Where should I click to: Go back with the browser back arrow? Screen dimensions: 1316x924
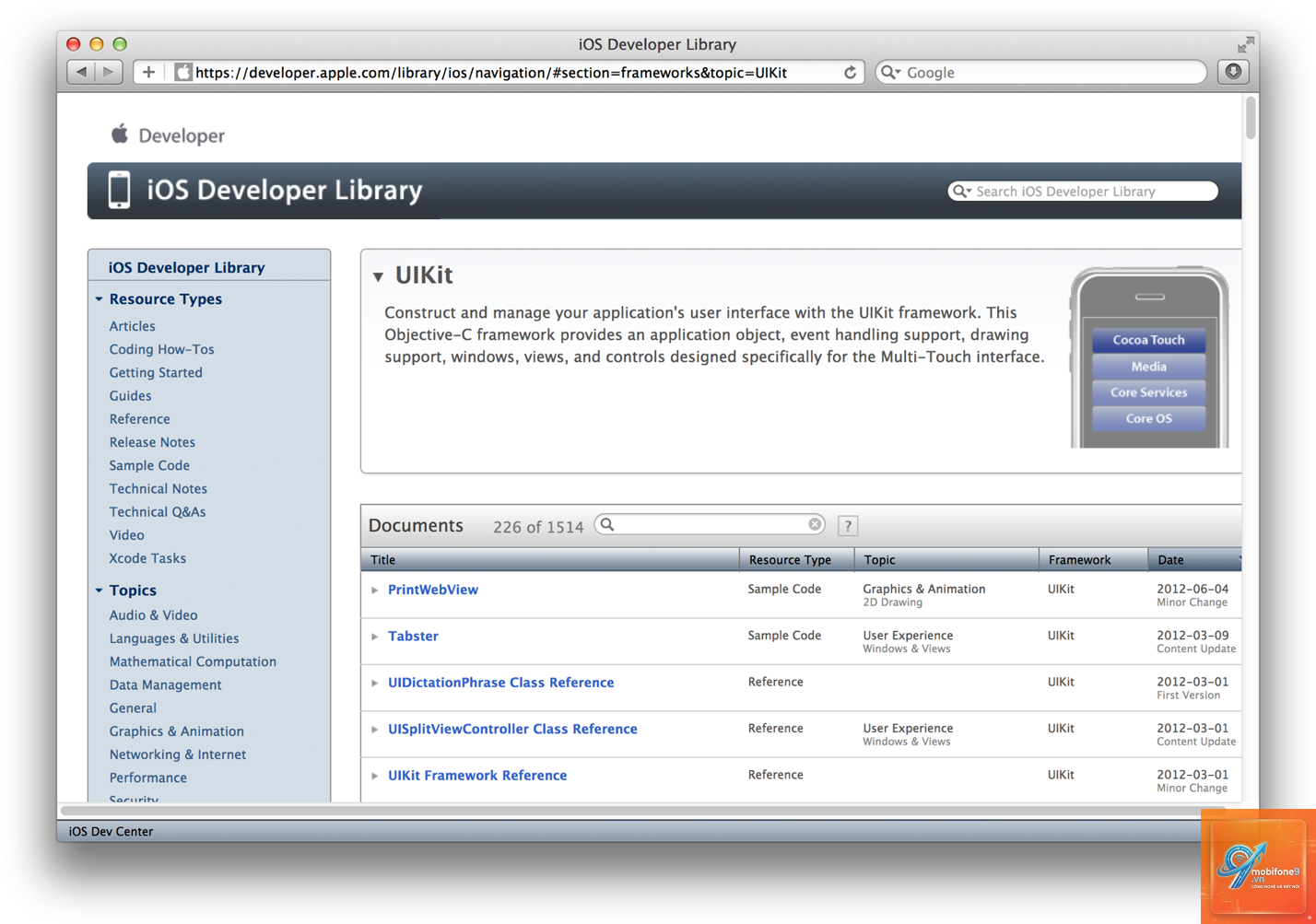click(x=82, y=72)
